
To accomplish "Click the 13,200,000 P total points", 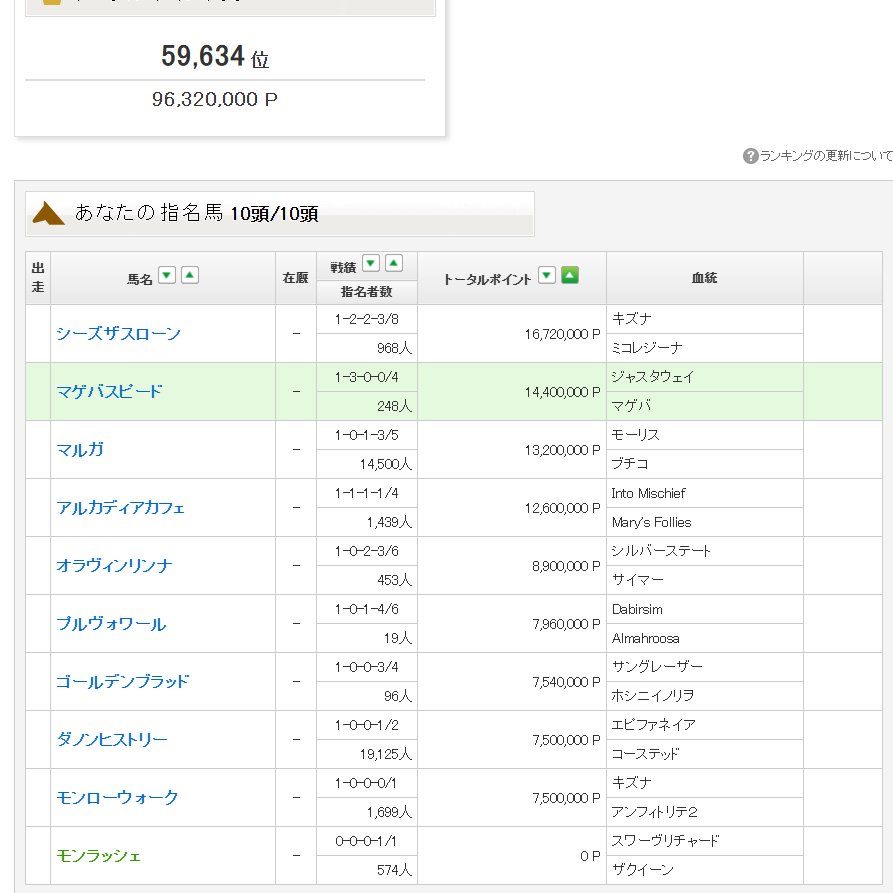I will (563, 450).
